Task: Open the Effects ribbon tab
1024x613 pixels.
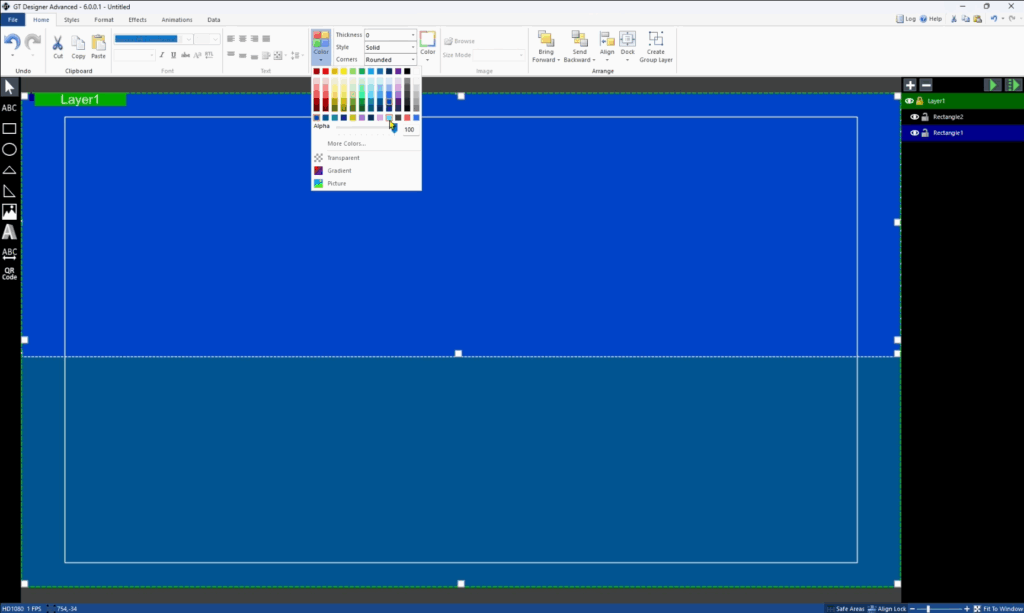Action: 137,19
